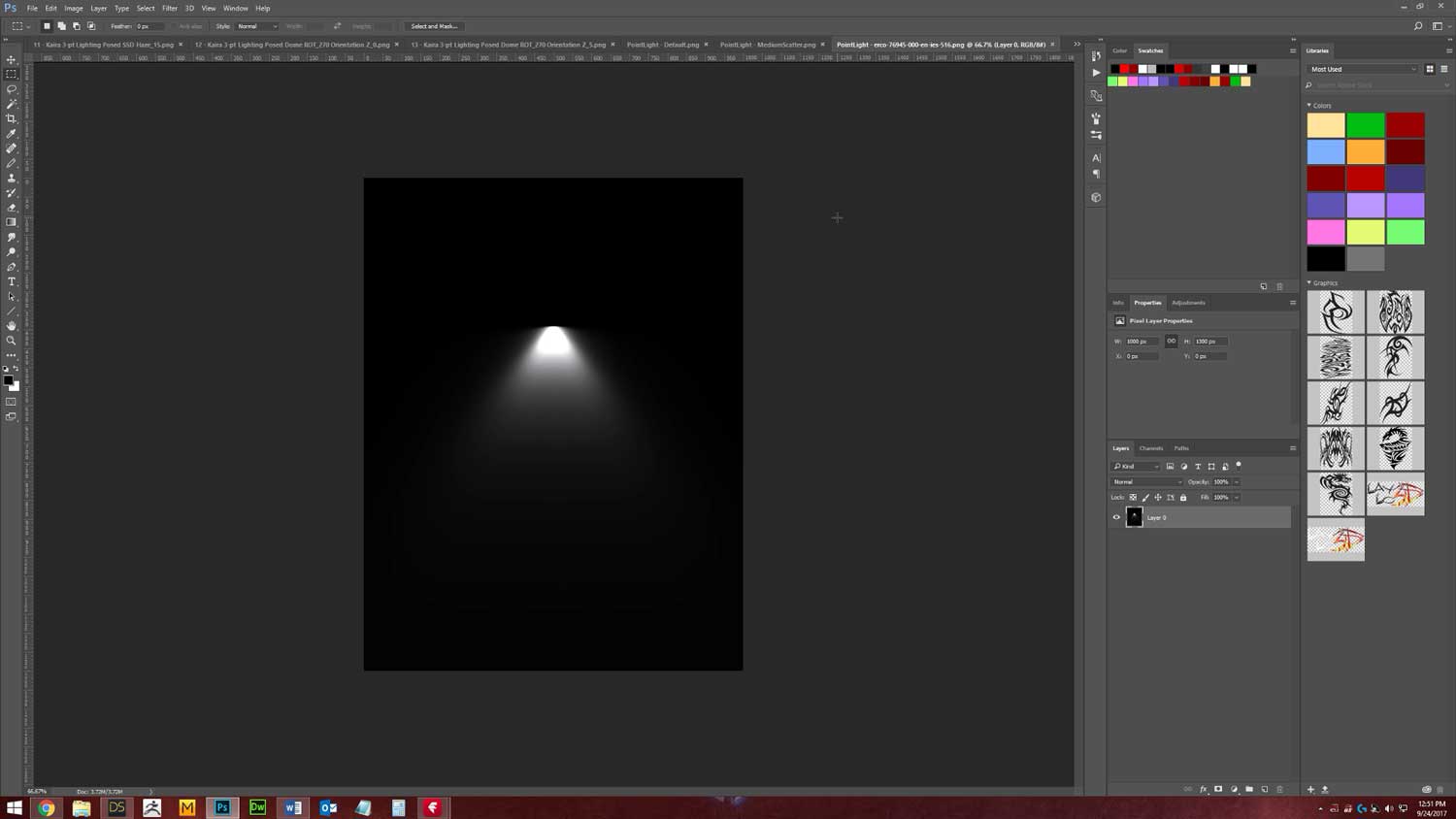The image size is (1456, 819).
Task: Open the Window menu
Action: pyautogui.click(x=236, y=8)
